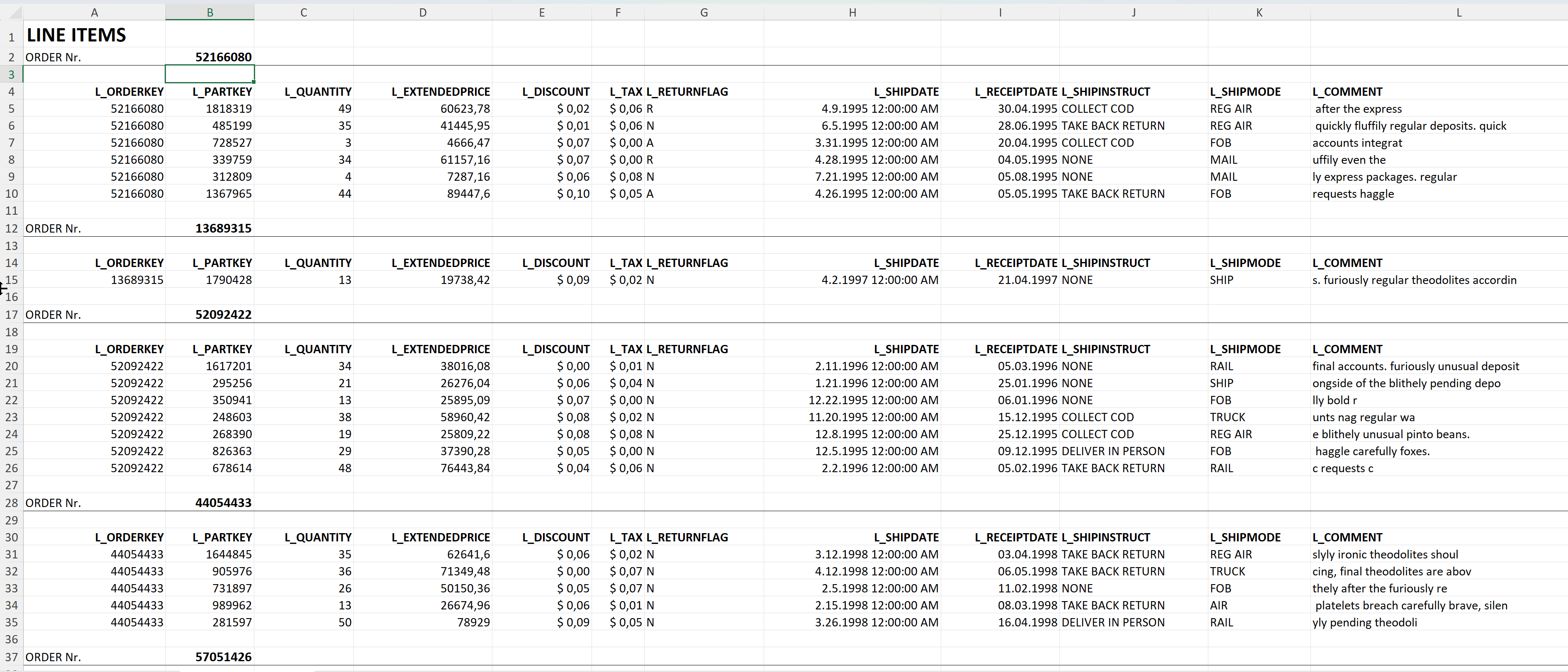This screenshot has width=1568, height=672.
Task: Click AIR ship mode in row 34
Action: click(1219, 606)
